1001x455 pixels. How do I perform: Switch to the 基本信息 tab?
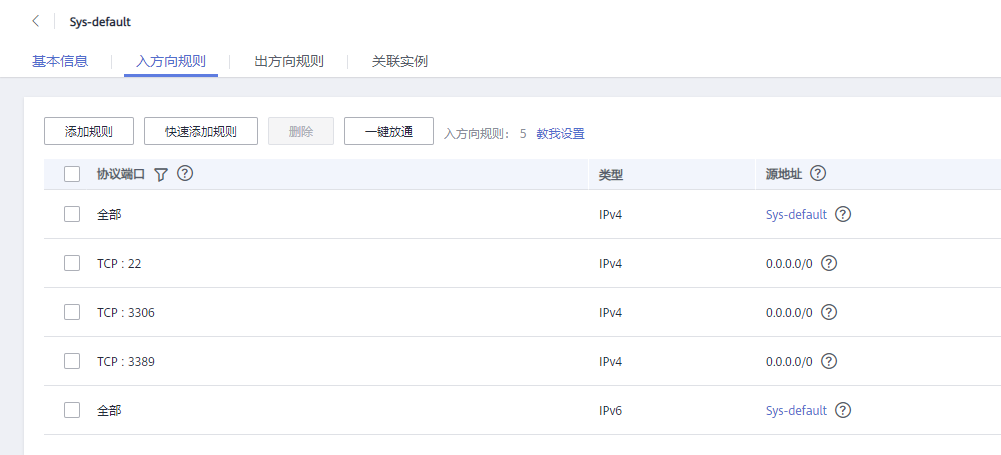click(60, 61)
